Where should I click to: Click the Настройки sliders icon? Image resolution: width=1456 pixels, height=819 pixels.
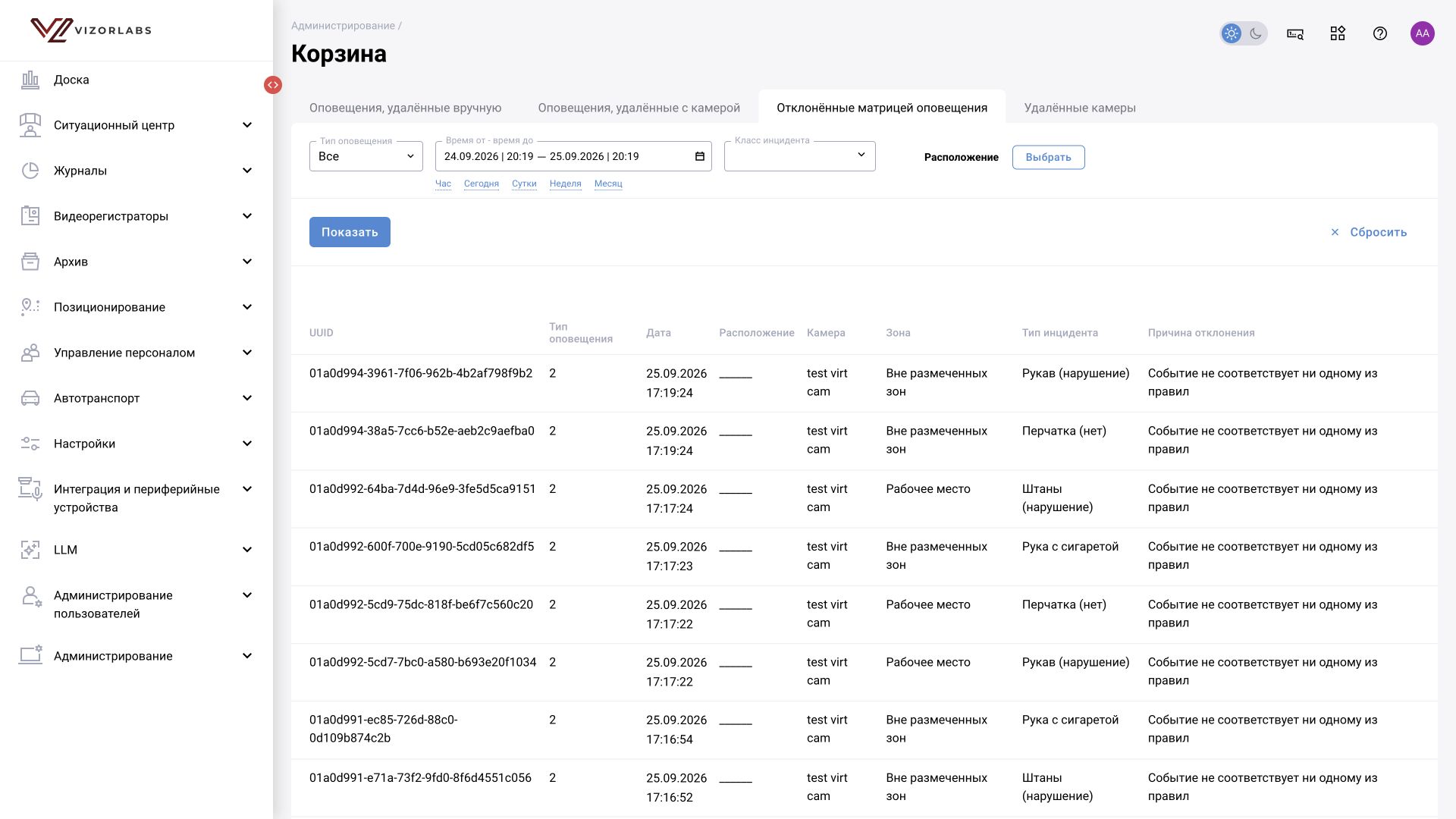[x=30, y=444]
